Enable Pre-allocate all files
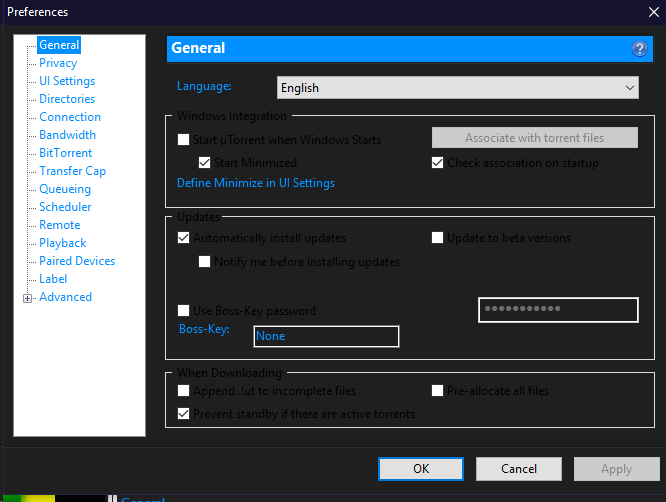666x502 pixels. (437, 390)
